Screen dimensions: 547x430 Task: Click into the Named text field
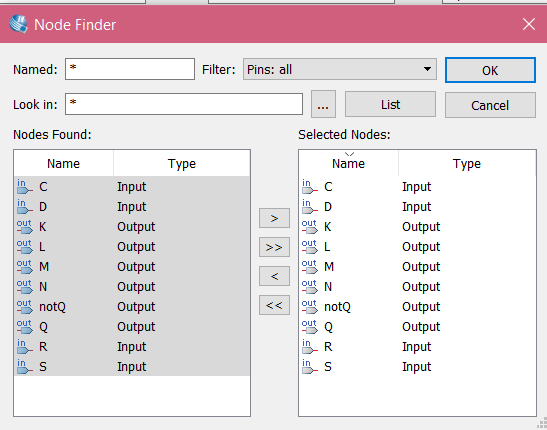[x=130, y=69]
